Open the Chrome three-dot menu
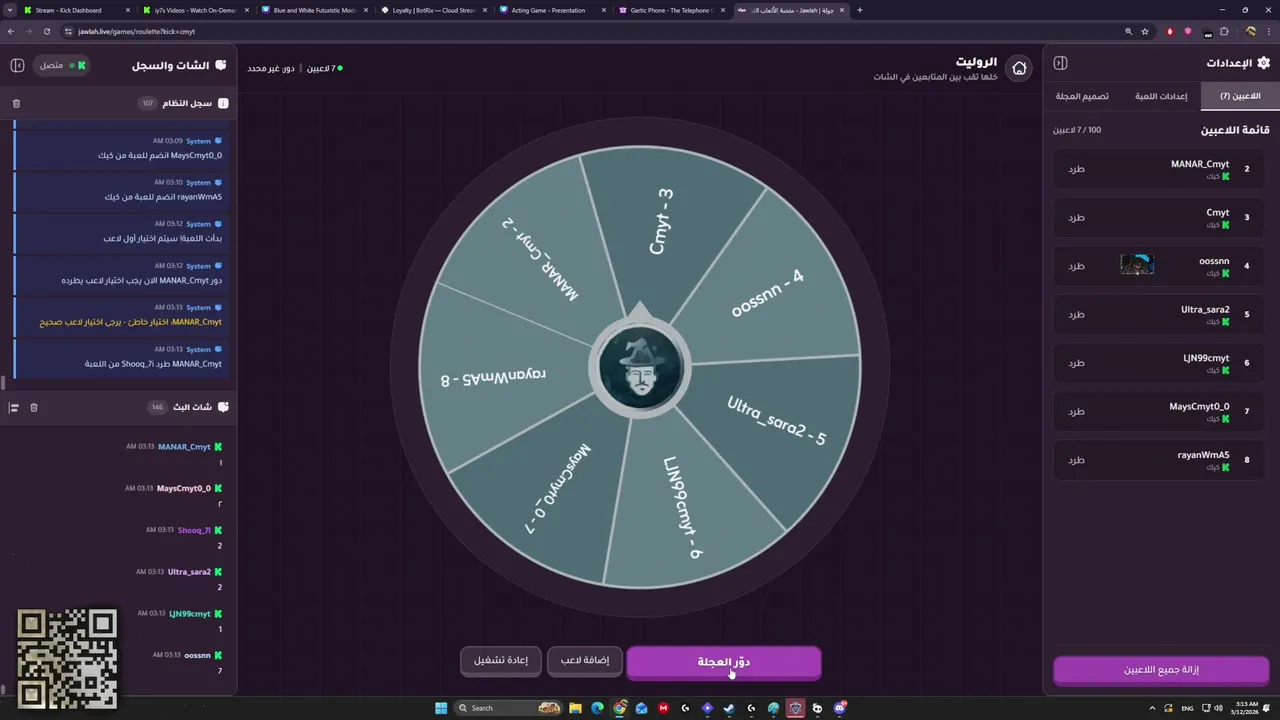This screenshot has height=720, width=1280. pos(1268,31)
